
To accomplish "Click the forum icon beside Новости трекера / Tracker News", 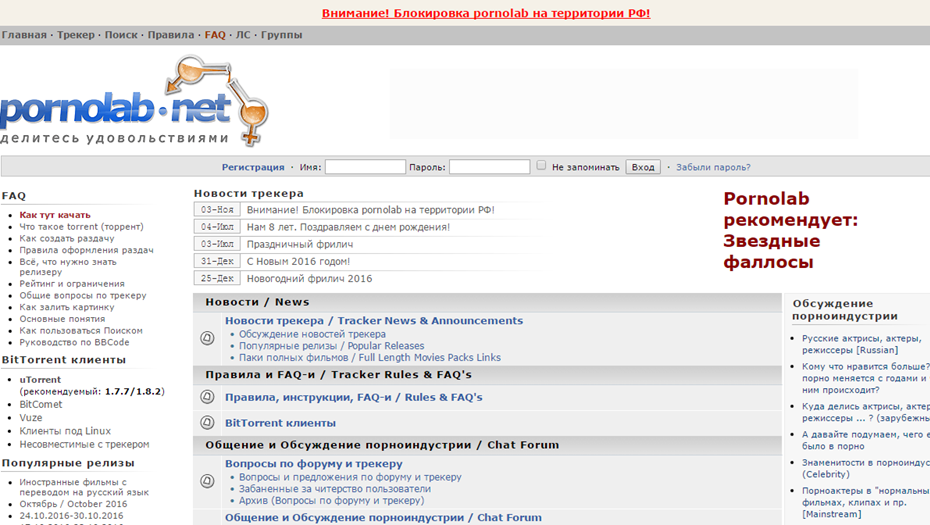I will coord(207,338).
